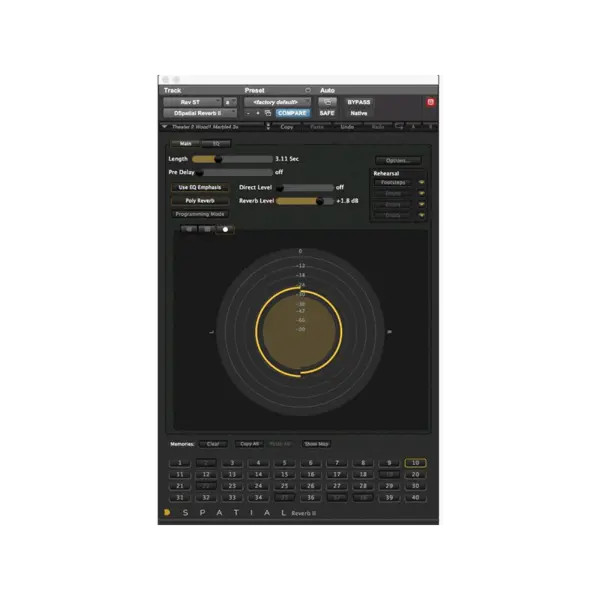
Task: Select previous preset with minus button
Action: pos(248,113)
